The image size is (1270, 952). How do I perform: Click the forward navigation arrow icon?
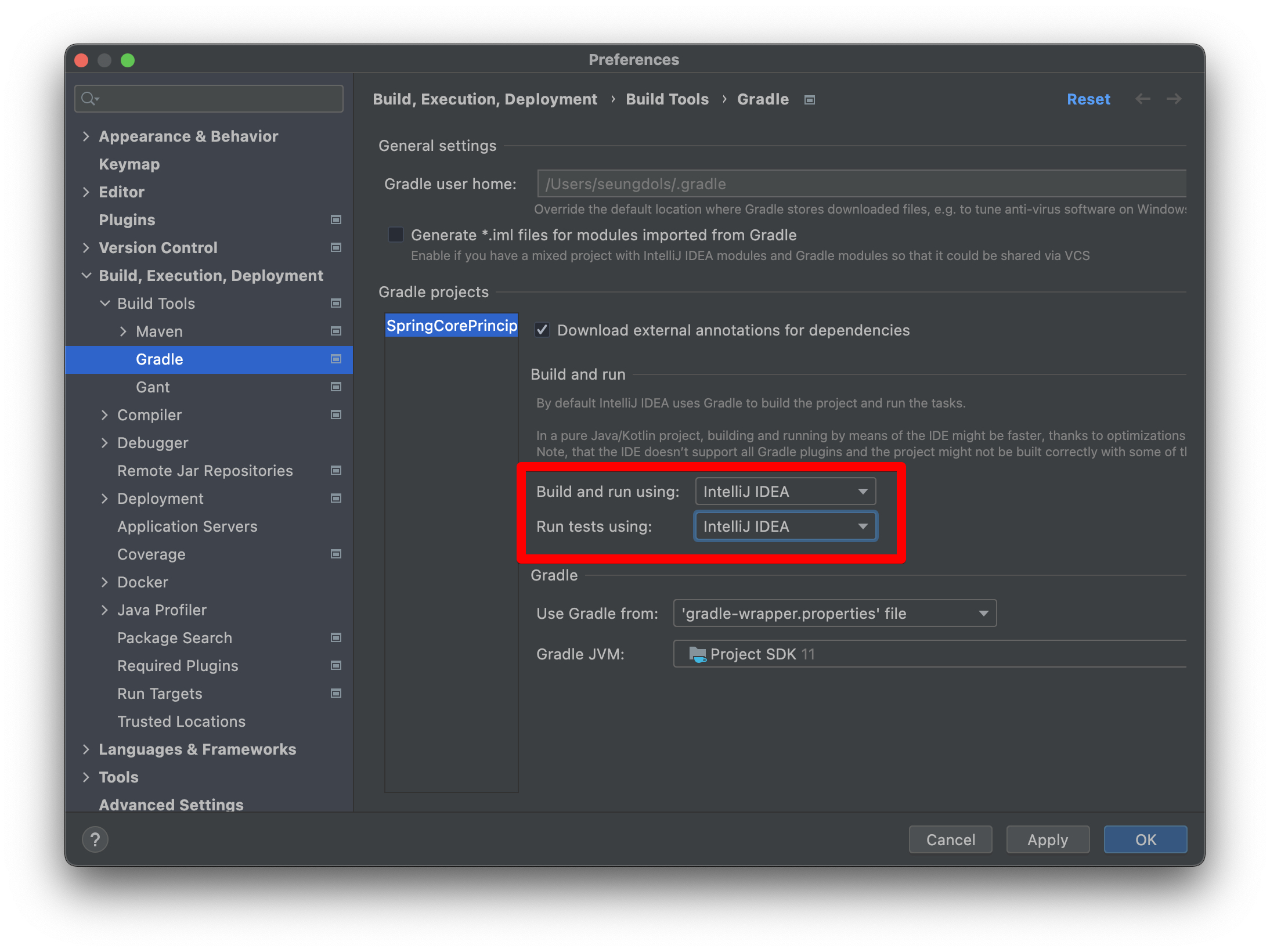1174,99
